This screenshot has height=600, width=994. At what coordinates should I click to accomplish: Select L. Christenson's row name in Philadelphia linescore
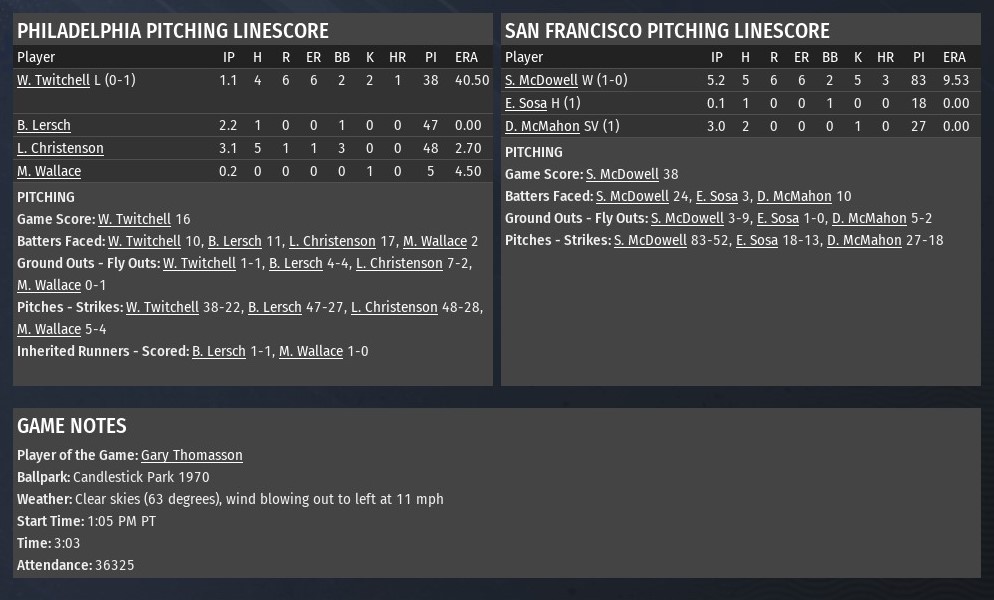60,148
